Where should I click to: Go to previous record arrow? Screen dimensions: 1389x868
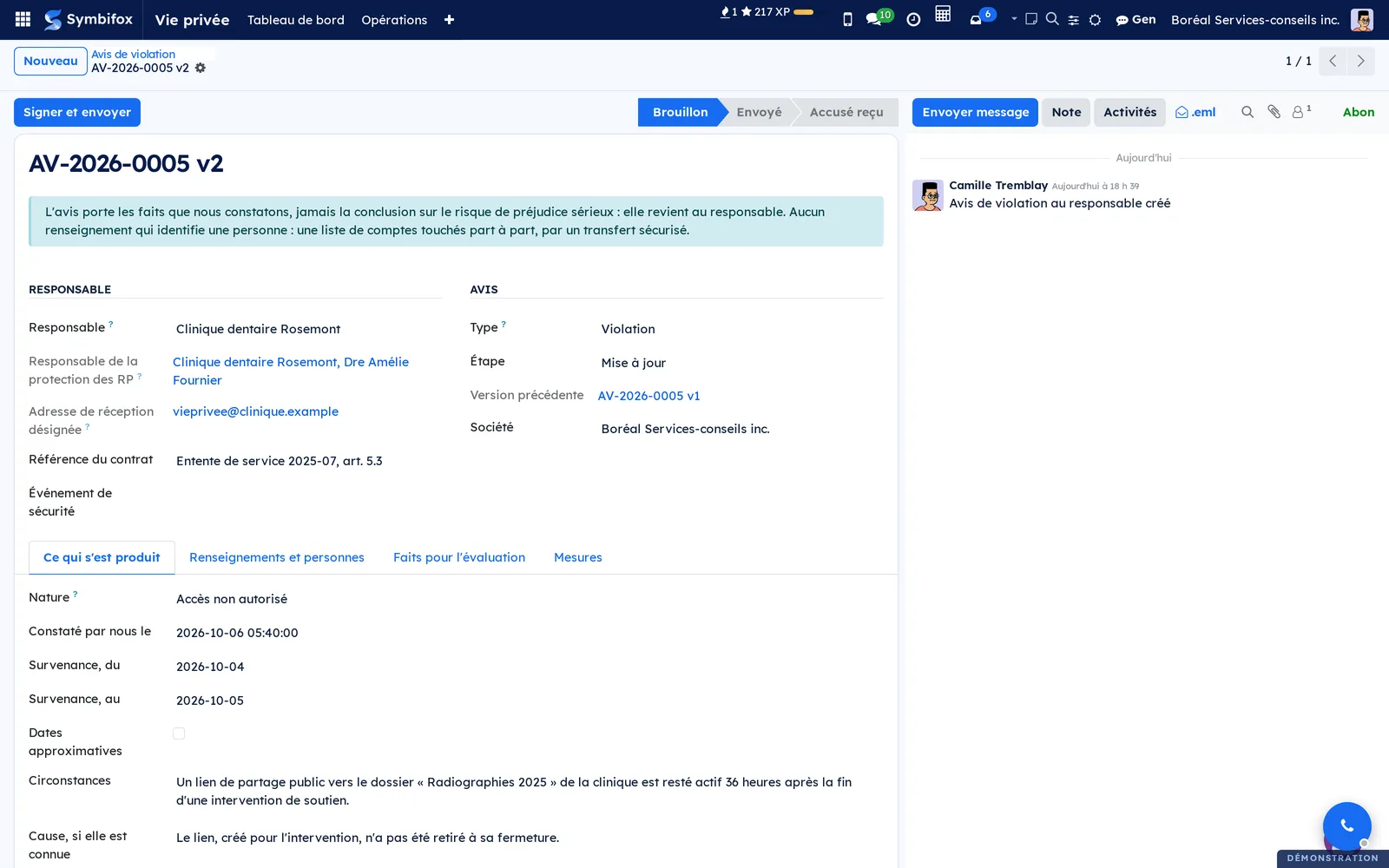pyautogui.click(x=1333, y=61)
